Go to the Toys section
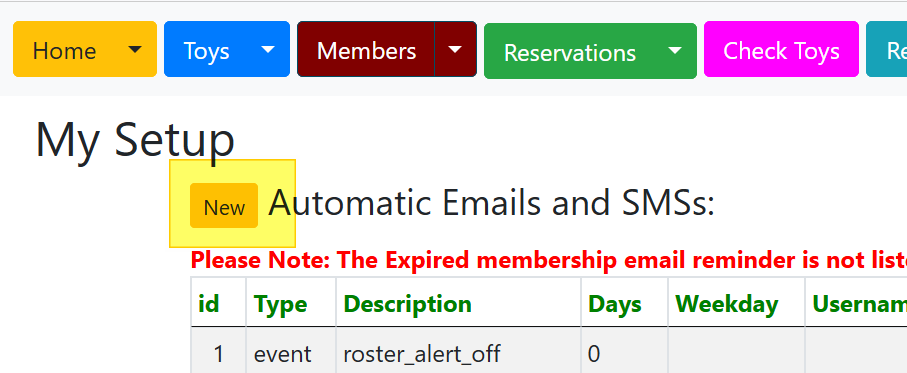 click(206, 50)
